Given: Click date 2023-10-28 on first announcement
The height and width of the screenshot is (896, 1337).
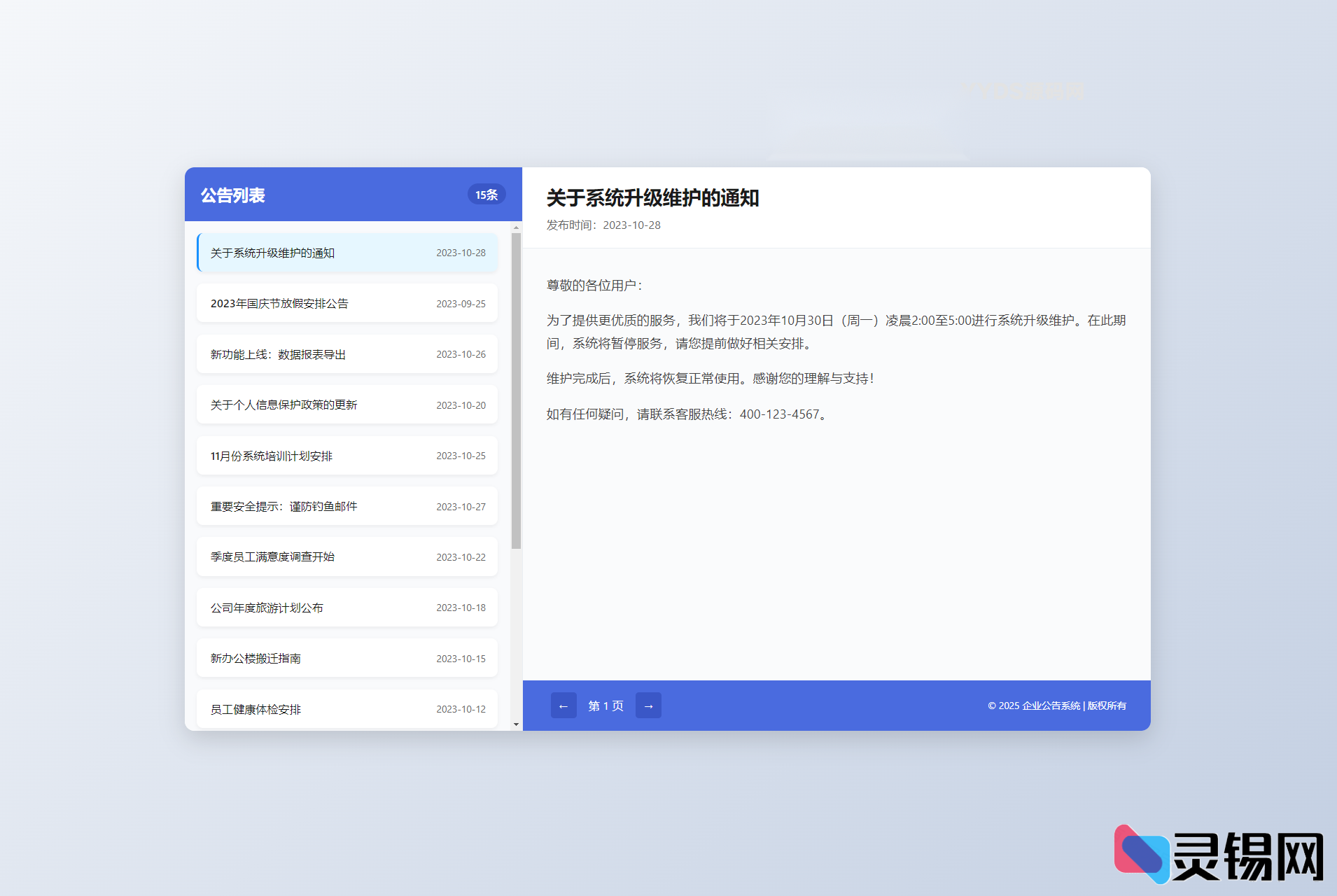Looking at the screenshot, I should click(x=461, y=253).
